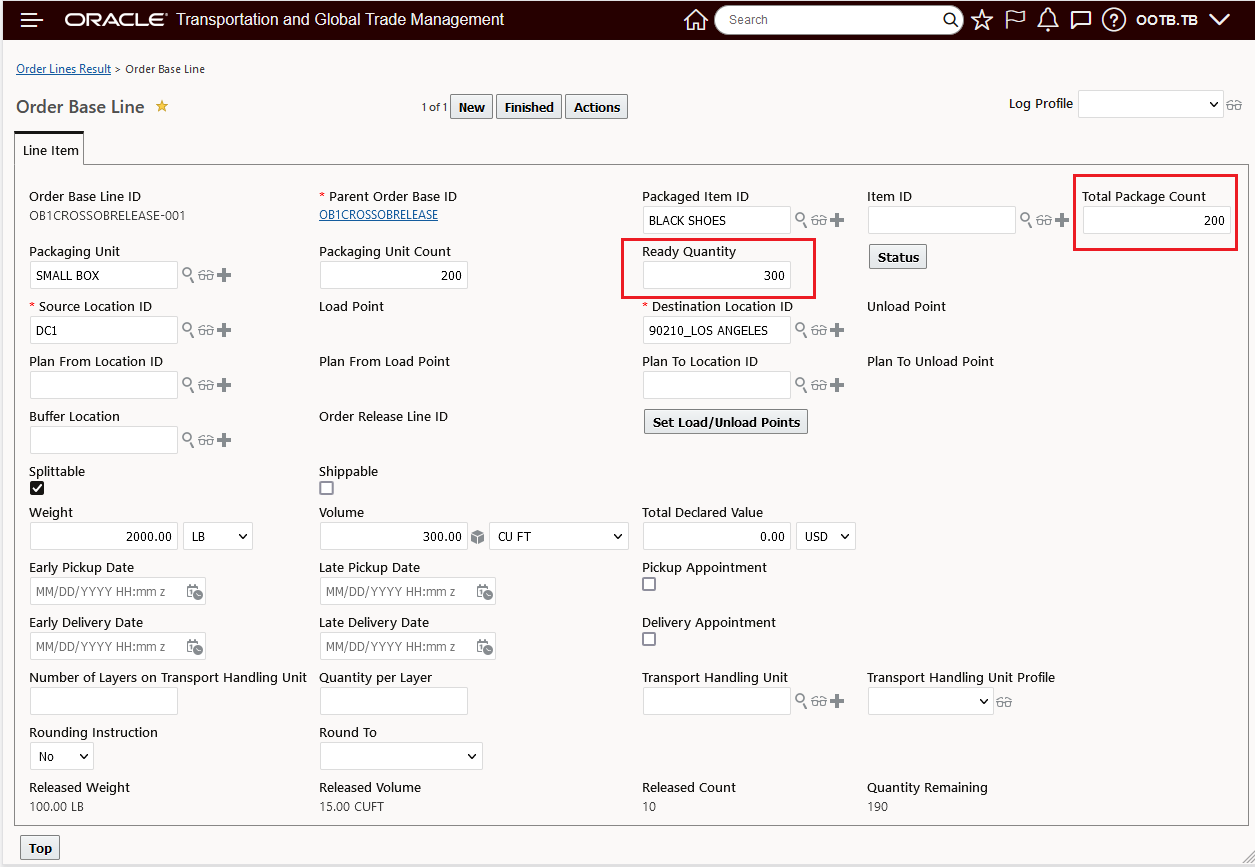Click the Top button
1255x867 pixels.
pos(40,848)
